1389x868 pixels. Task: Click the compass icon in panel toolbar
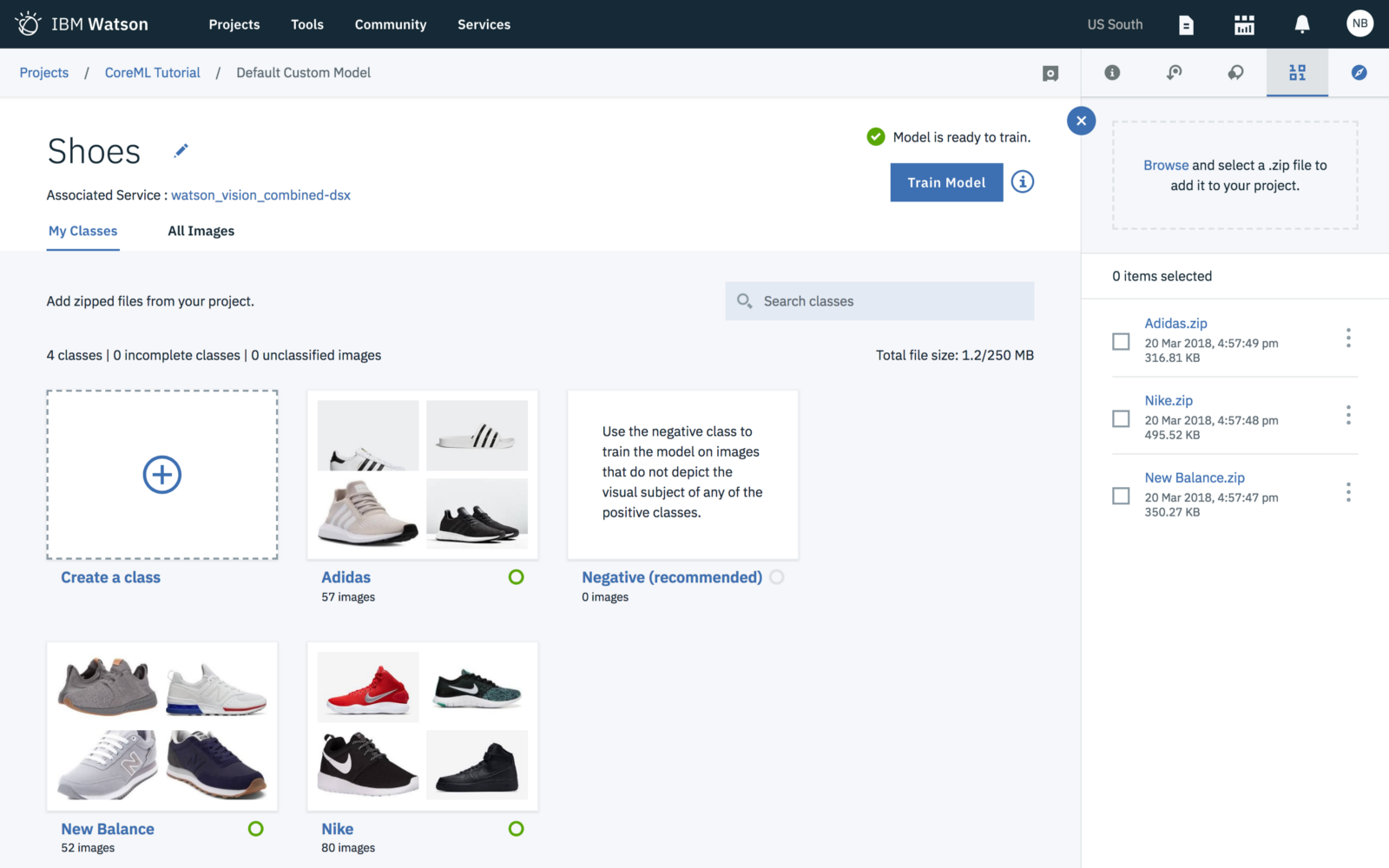(x=1359, y=73)
